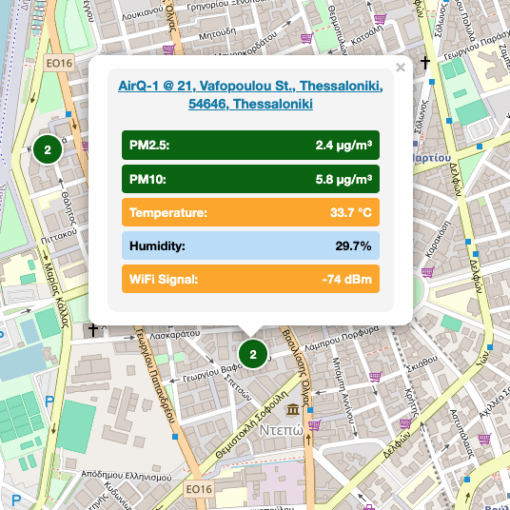Image resolution: width=510 pixels, height=510 pixels.
Task: Click the PM10 5.8 µg/m³ bar
Action: tap(251, 179)
